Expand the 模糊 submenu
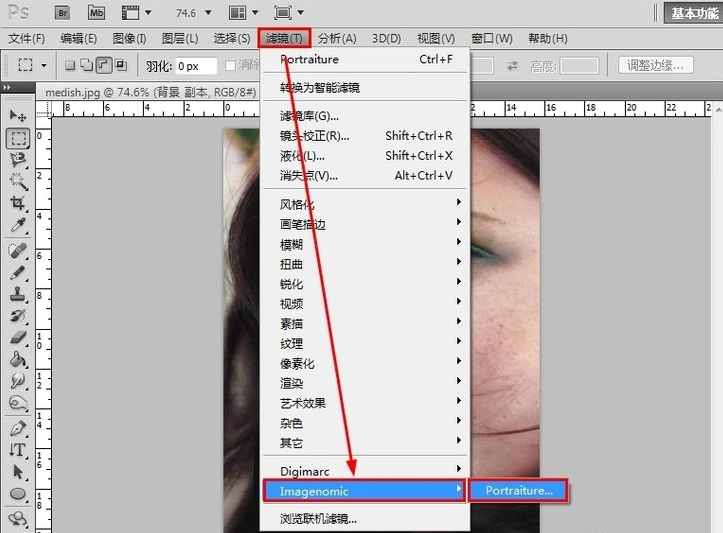The width and height of the screenshot is (723, 533). click(367, 243)
